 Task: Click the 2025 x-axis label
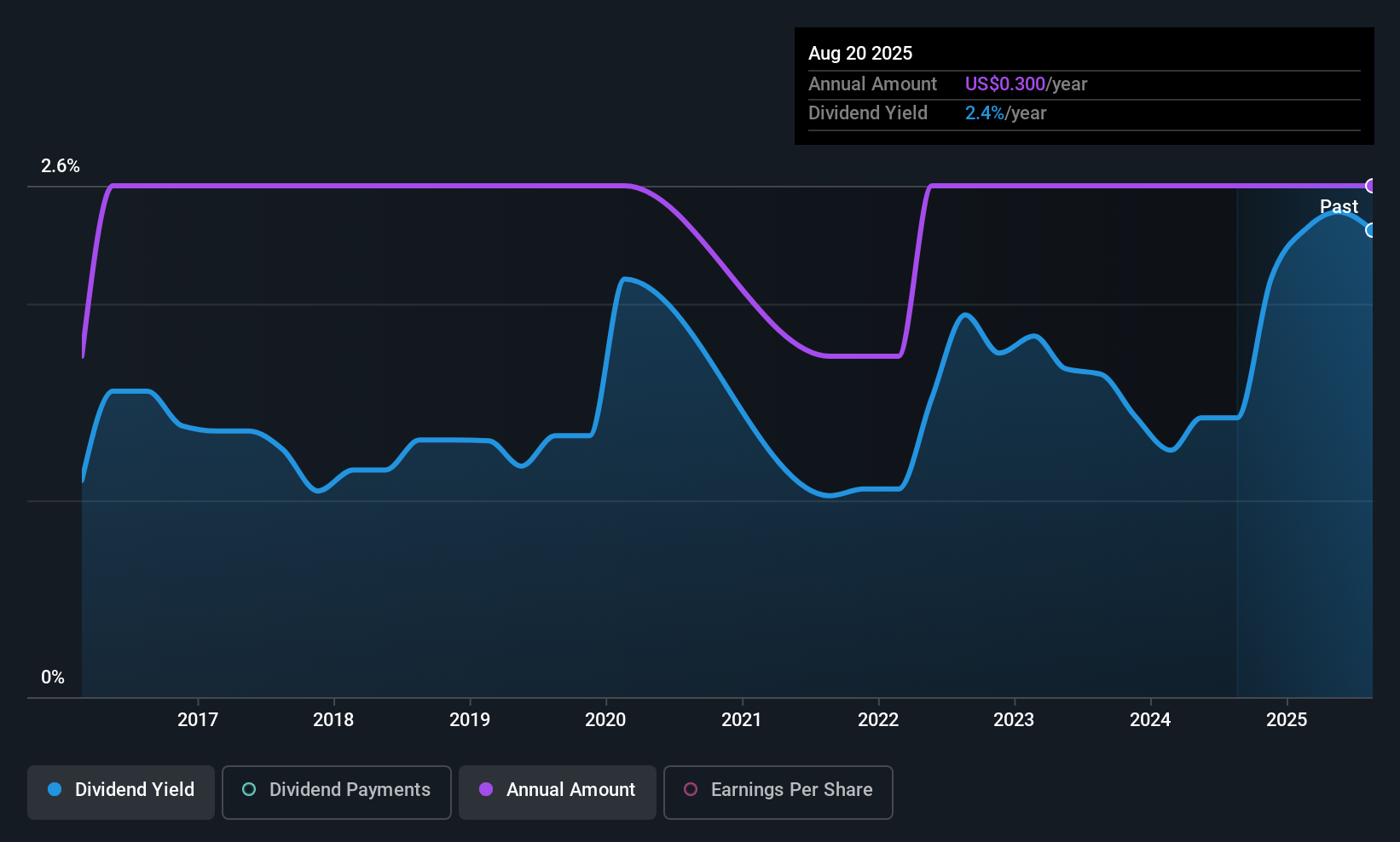tap(1287, 720)
